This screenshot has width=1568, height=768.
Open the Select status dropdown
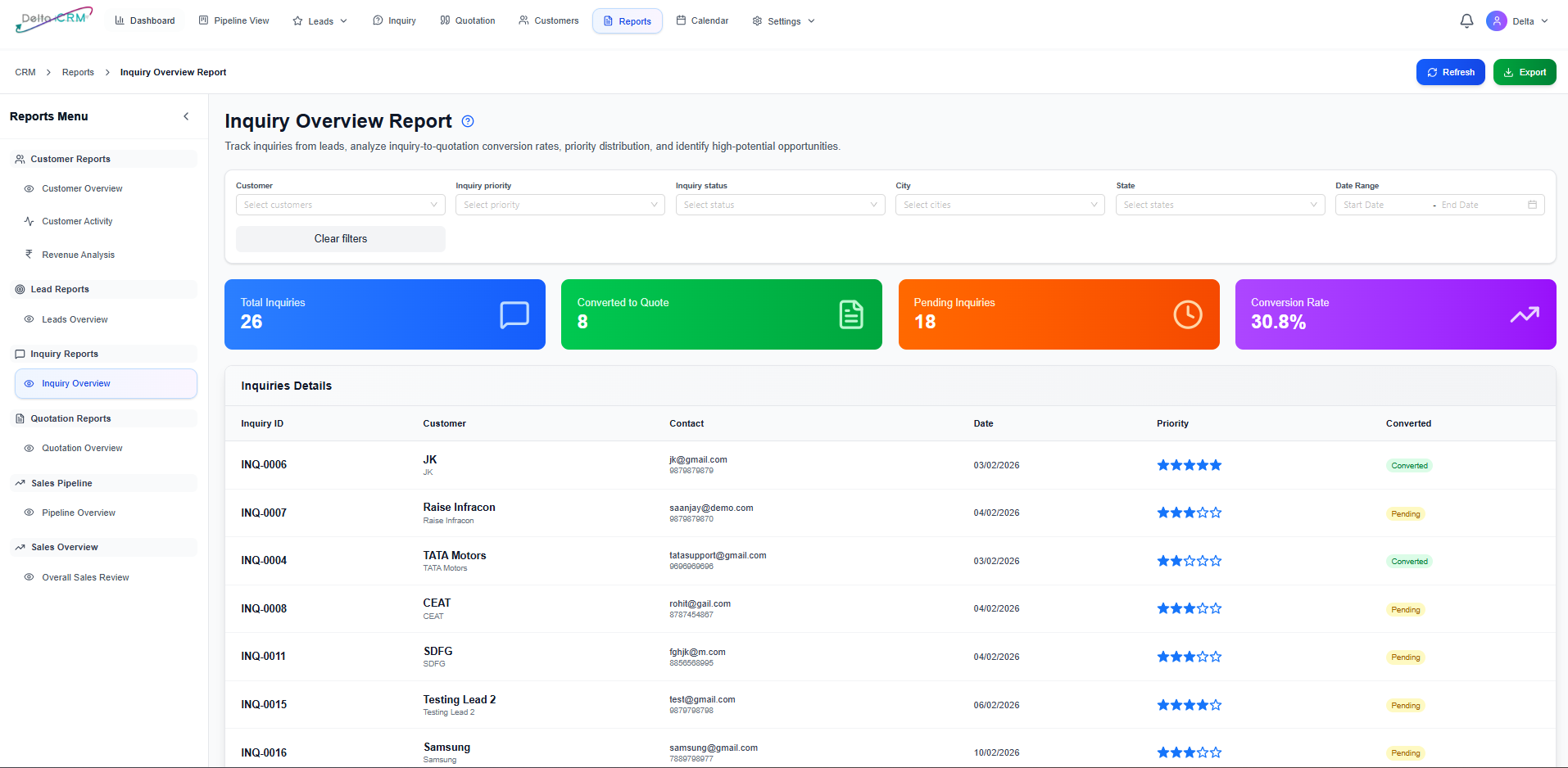pos(780,205)
